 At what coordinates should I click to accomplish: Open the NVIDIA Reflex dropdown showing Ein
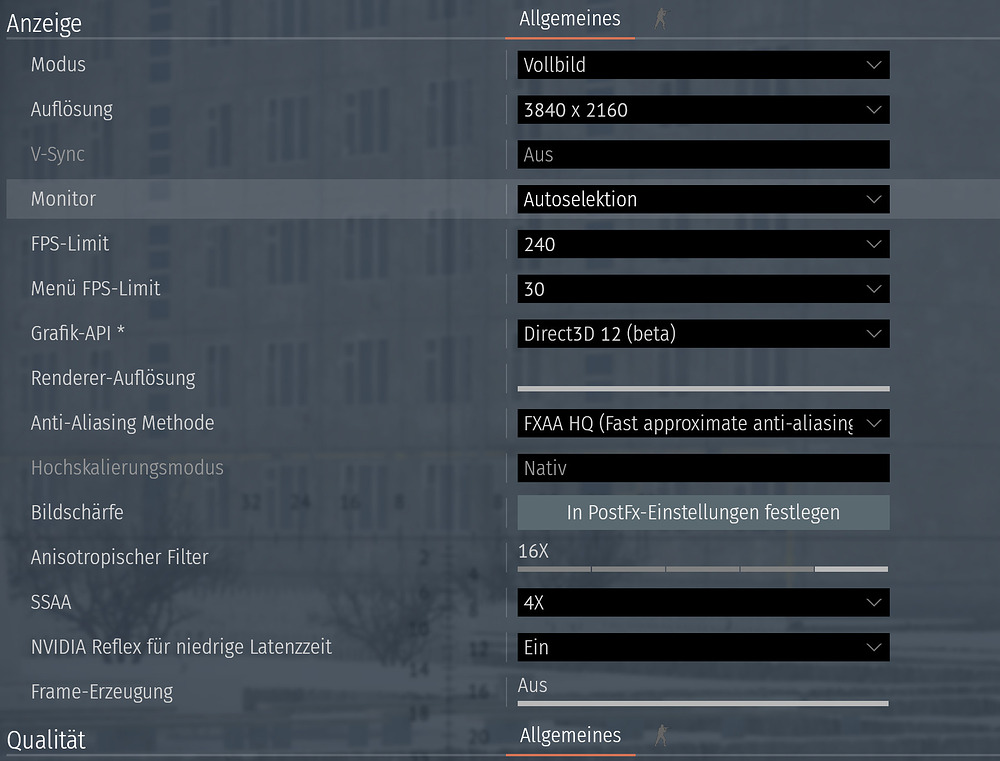[703, 647]
